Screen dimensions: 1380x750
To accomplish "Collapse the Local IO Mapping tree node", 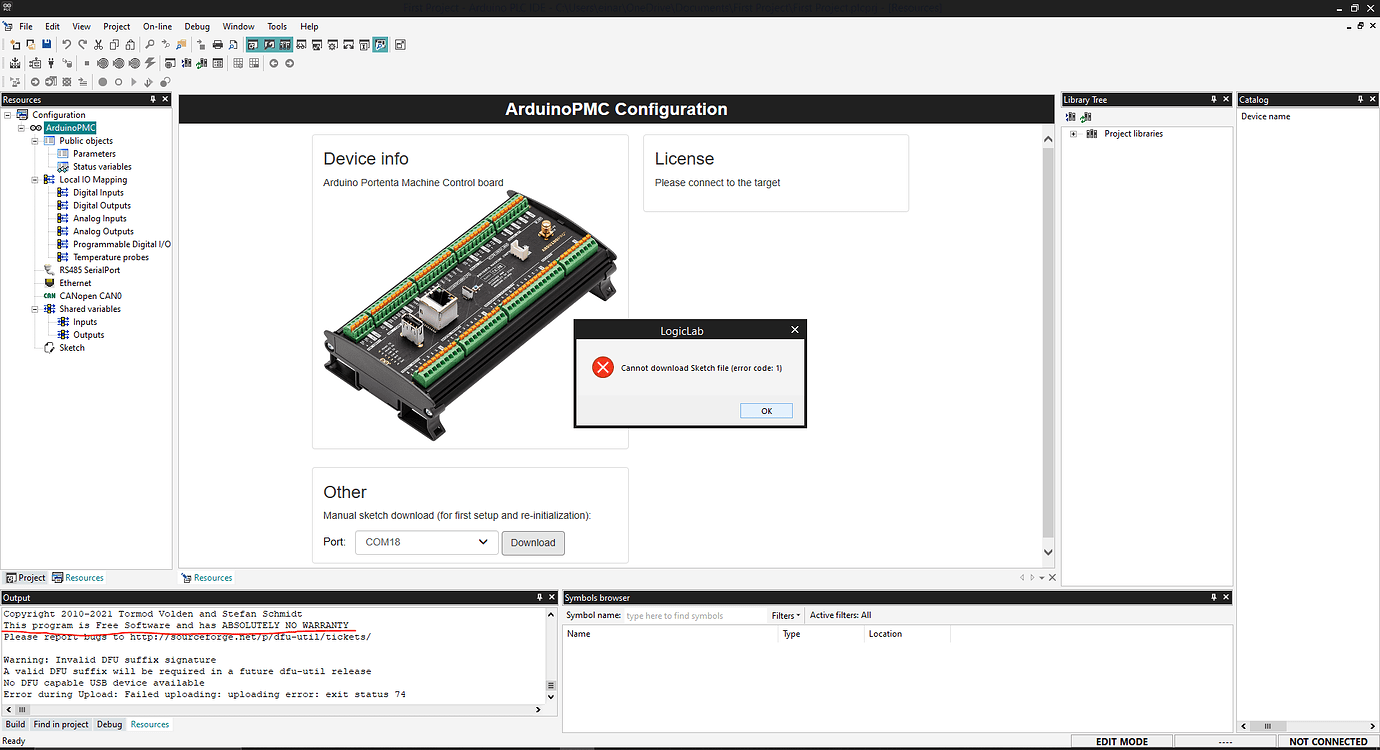I will [x=34, y=179].
